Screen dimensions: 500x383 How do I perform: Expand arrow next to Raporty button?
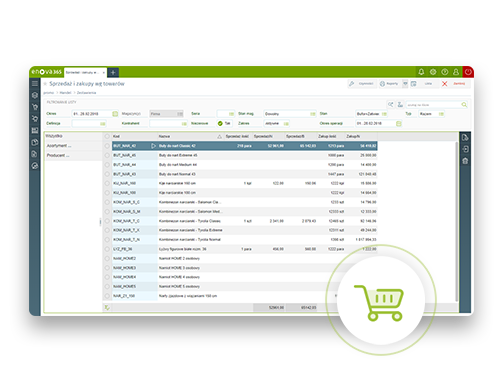(405, 84)
